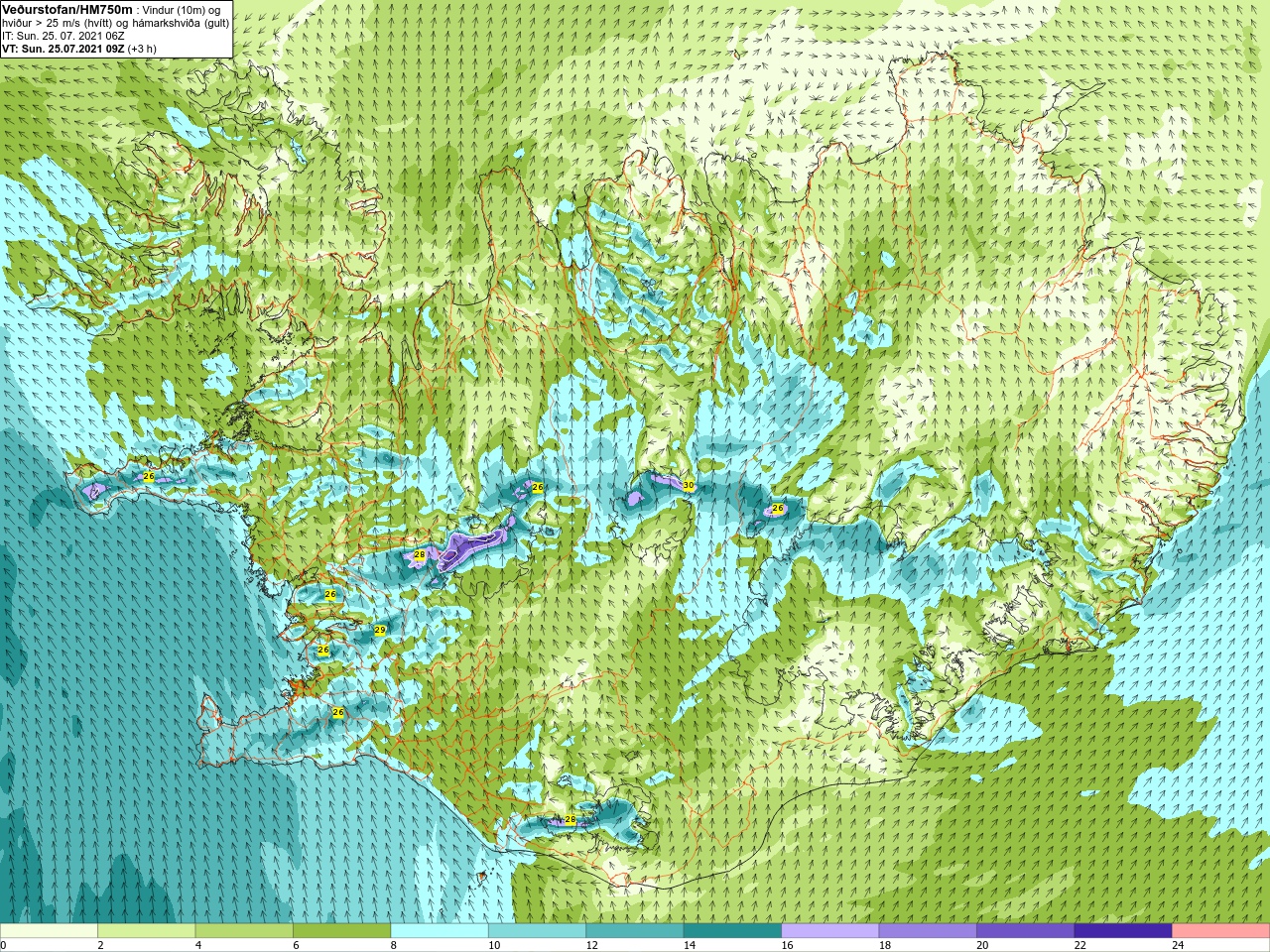The width and height of the screenshot is (1270, 952).
Task: Click the legend scale label "24"
Action: pos(1178,946)
